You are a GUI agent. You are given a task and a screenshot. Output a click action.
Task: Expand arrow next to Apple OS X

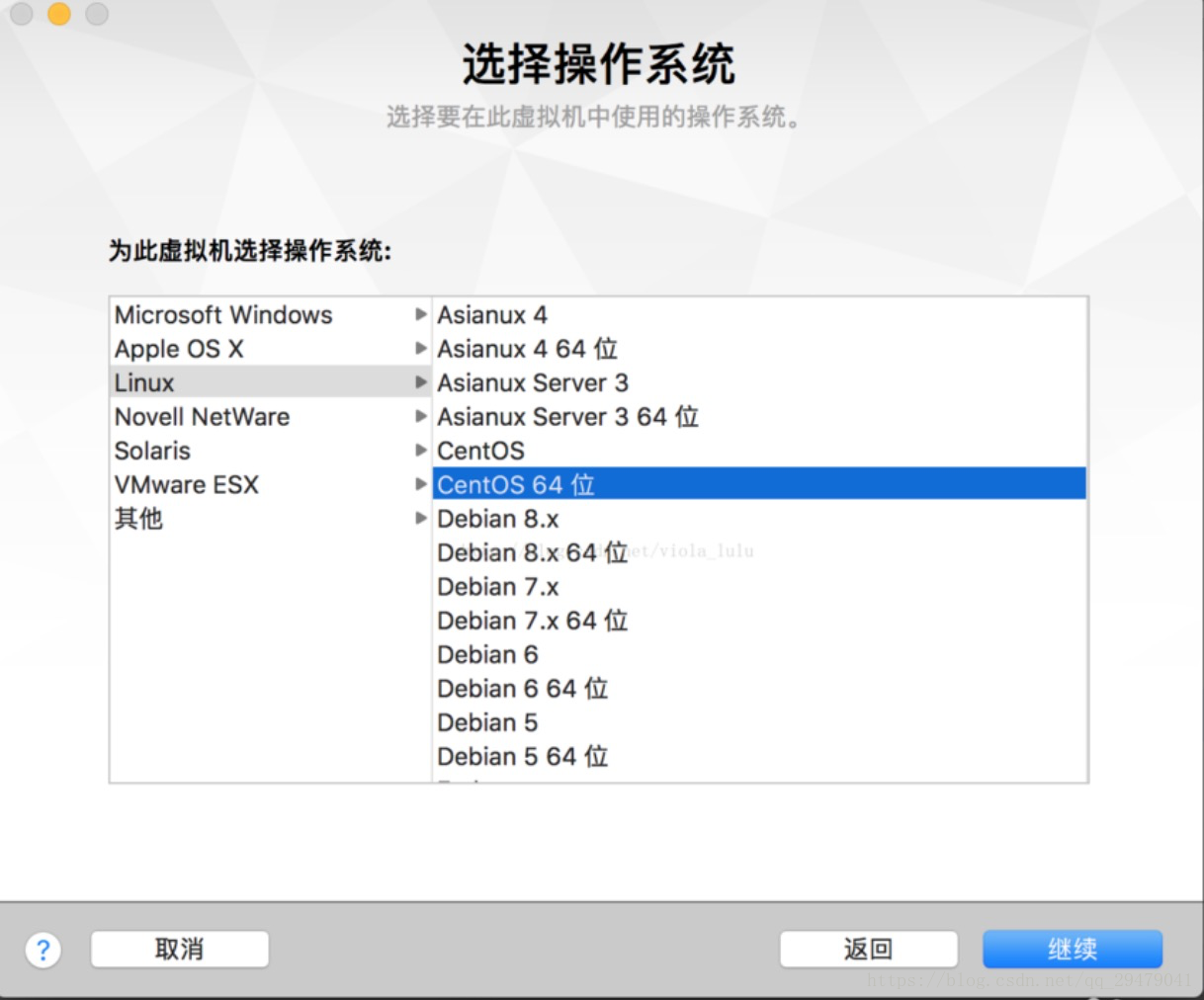coord(421,348)
